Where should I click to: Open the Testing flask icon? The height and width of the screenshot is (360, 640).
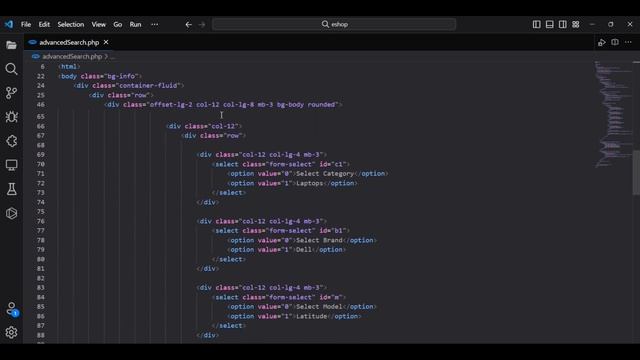[x=11, y=189]
